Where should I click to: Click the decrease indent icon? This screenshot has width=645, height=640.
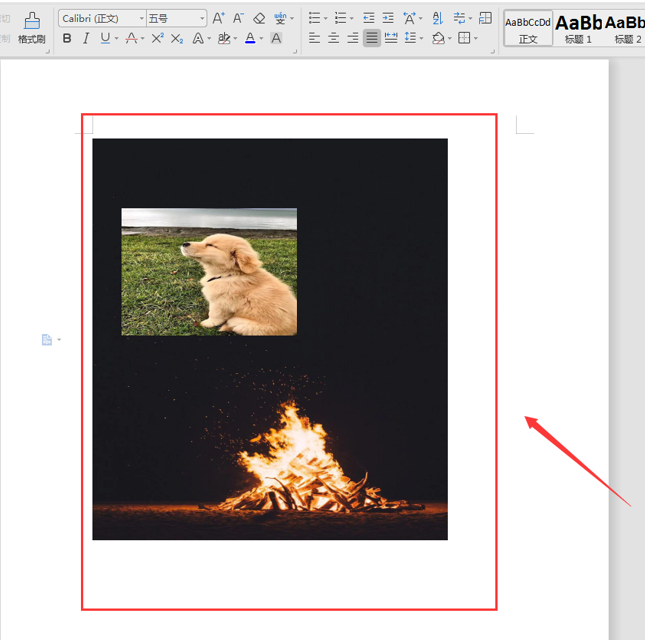click(369, 18)
